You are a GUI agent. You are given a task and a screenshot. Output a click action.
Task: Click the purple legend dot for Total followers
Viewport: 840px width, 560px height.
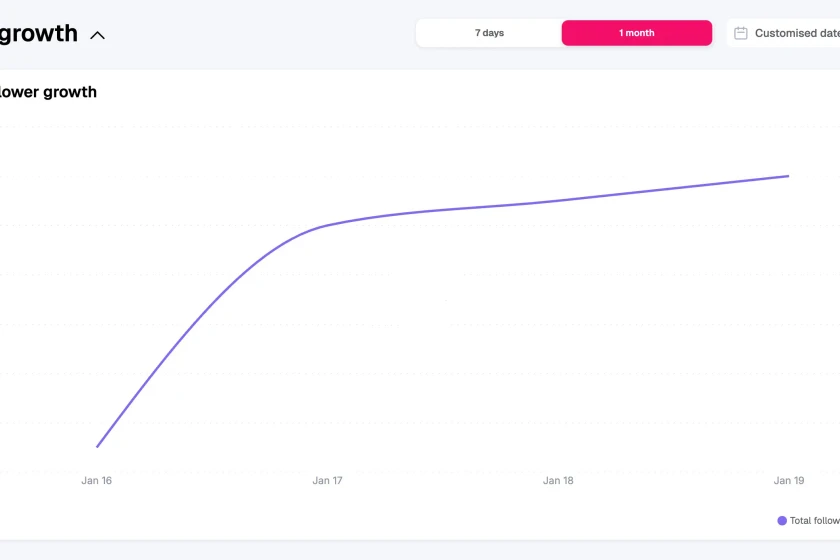[782, 520]
